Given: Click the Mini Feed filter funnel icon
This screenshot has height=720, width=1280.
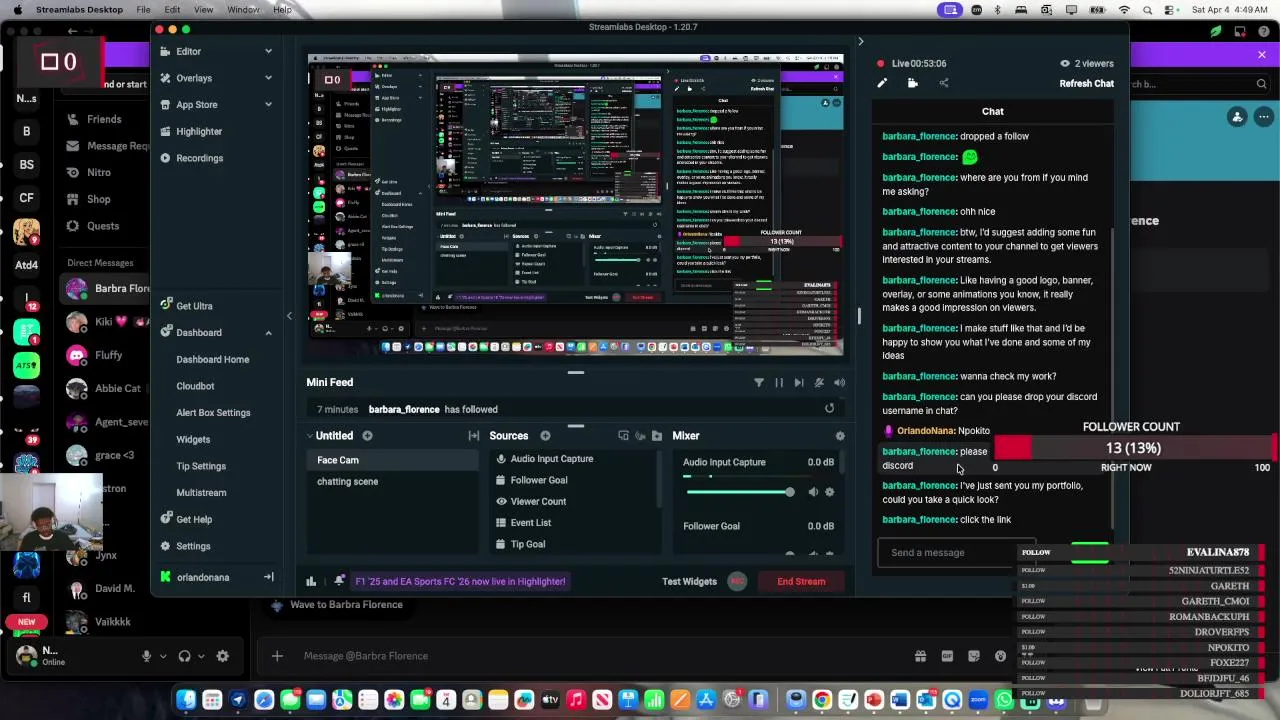Looking at the screenshot, I should (759, 382).
